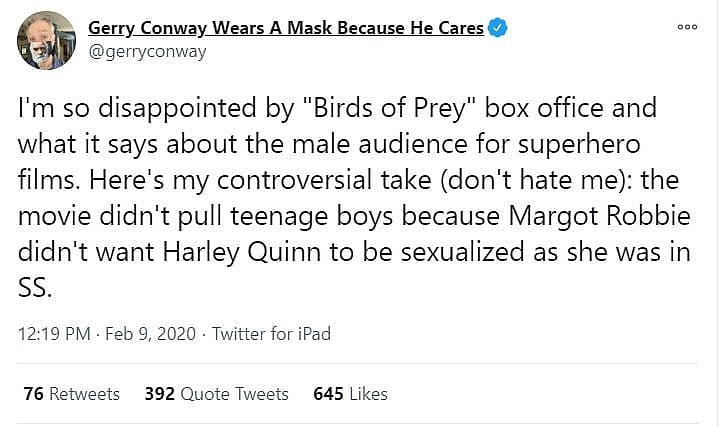The image size is (723, 426).
Task: View the 645 Likes list
Action: (x=350, y=394)
